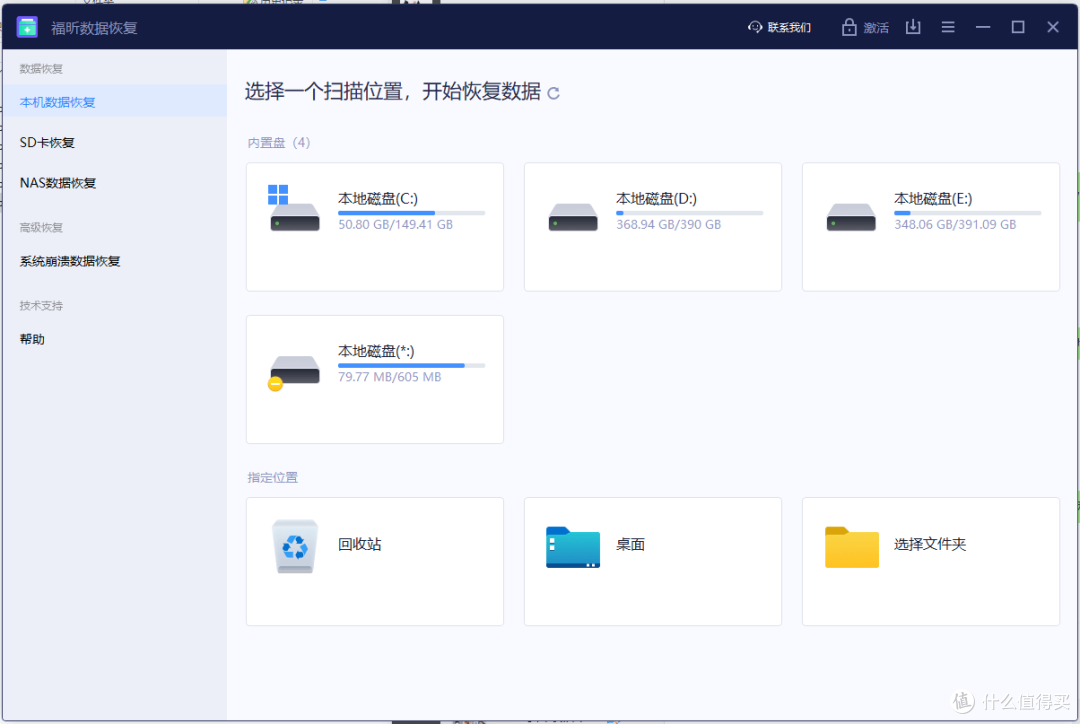
Task: Click the yellow folder icon
Action: pyautogui.click(x=851, y=547)
